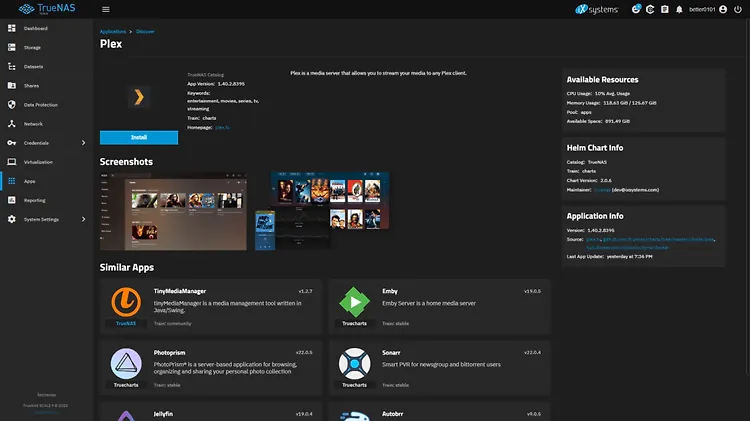Click the Photoprism app icon
This screenshot has width=750, height=421.
click(x=126, y=364)
